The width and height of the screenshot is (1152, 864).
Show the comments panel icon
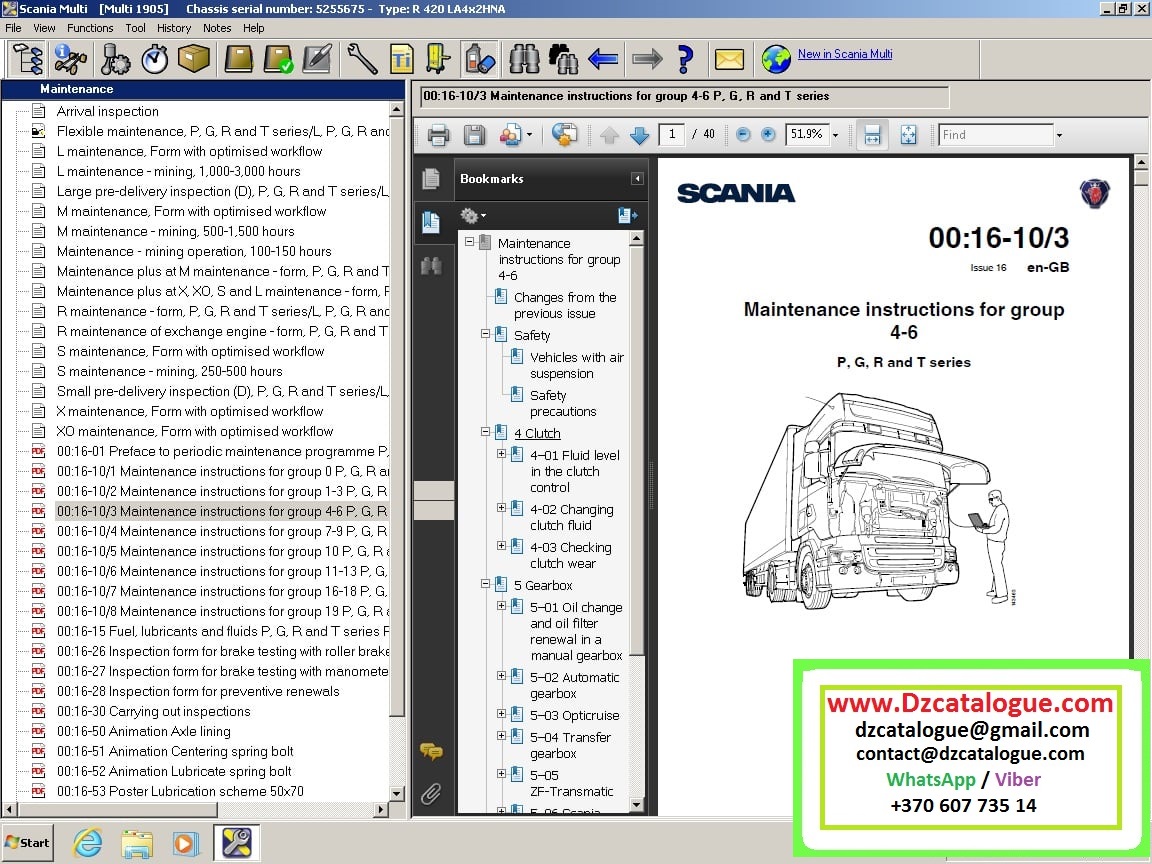point(431,751)
